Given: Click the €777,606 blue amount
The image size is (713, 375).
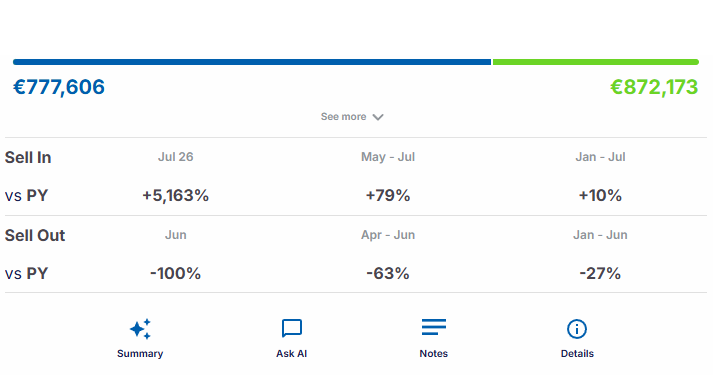Looking at the screenshot, I should pyautogui.click(x=59, y=87).
